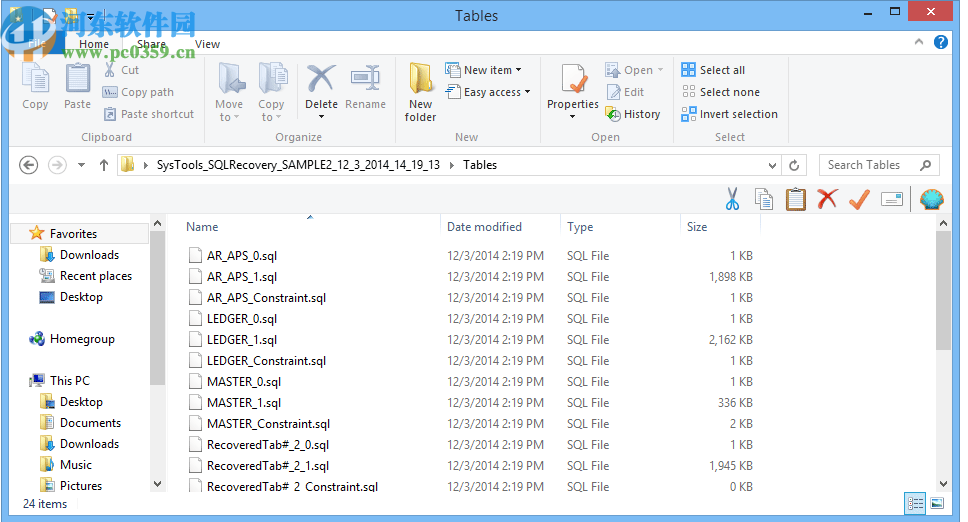Click Paste shortcut command

(x=149, y=114)
